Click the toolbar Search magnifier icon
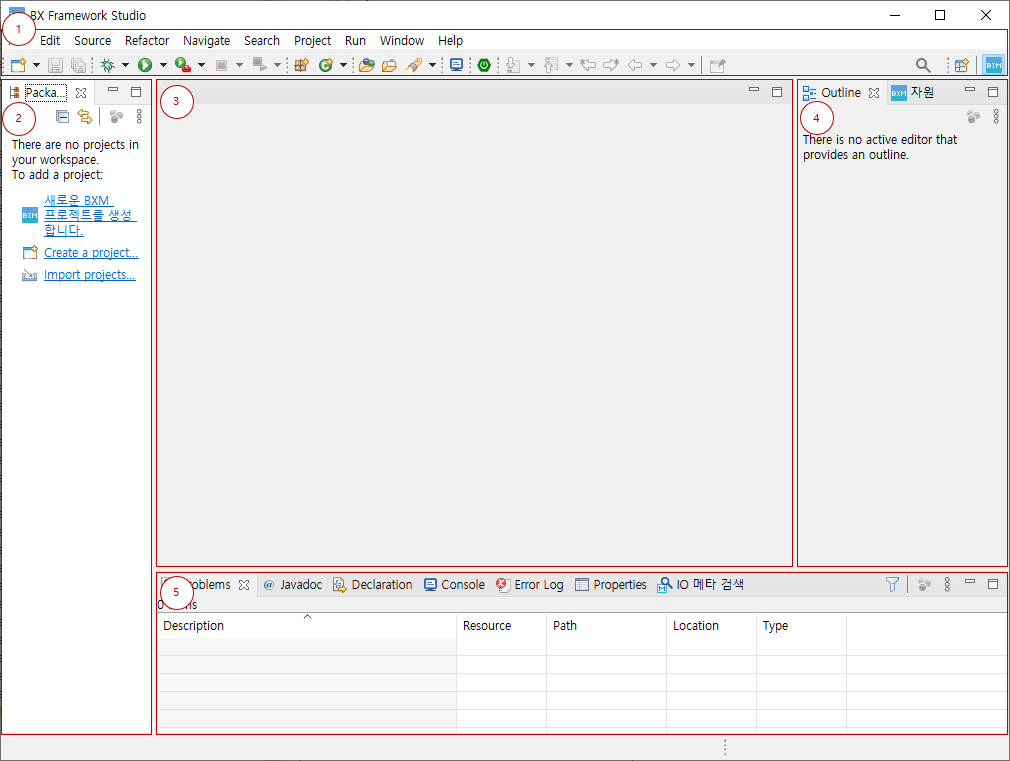1010x761 pixels. [x=923, y=65]
